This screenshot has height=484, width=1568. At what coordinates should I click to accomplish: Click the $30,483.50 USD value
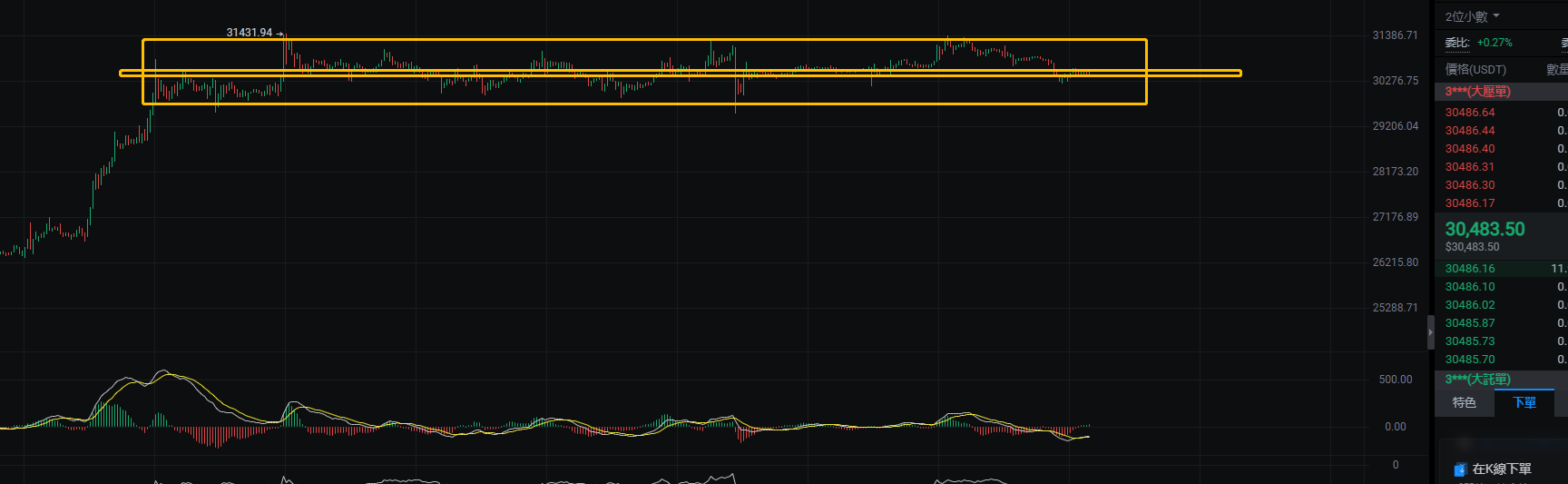[x=1472, y=247]
